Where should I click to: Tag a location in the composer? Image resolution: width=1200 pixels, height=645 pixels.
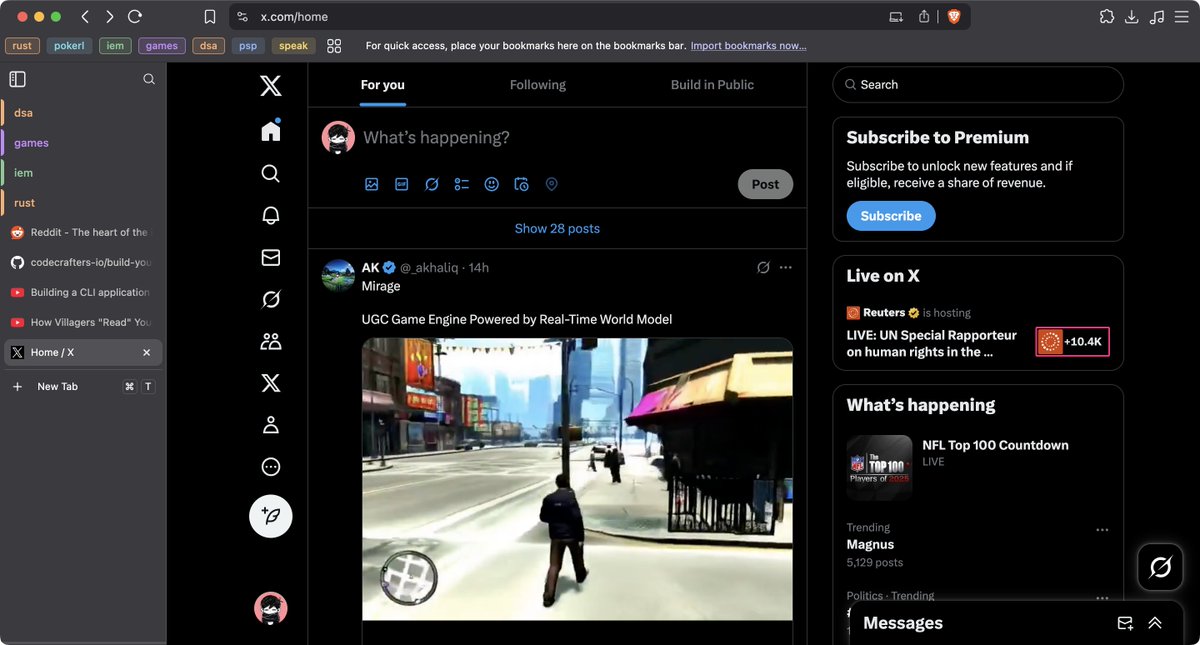pyautogui.click(x=551, y=184)
